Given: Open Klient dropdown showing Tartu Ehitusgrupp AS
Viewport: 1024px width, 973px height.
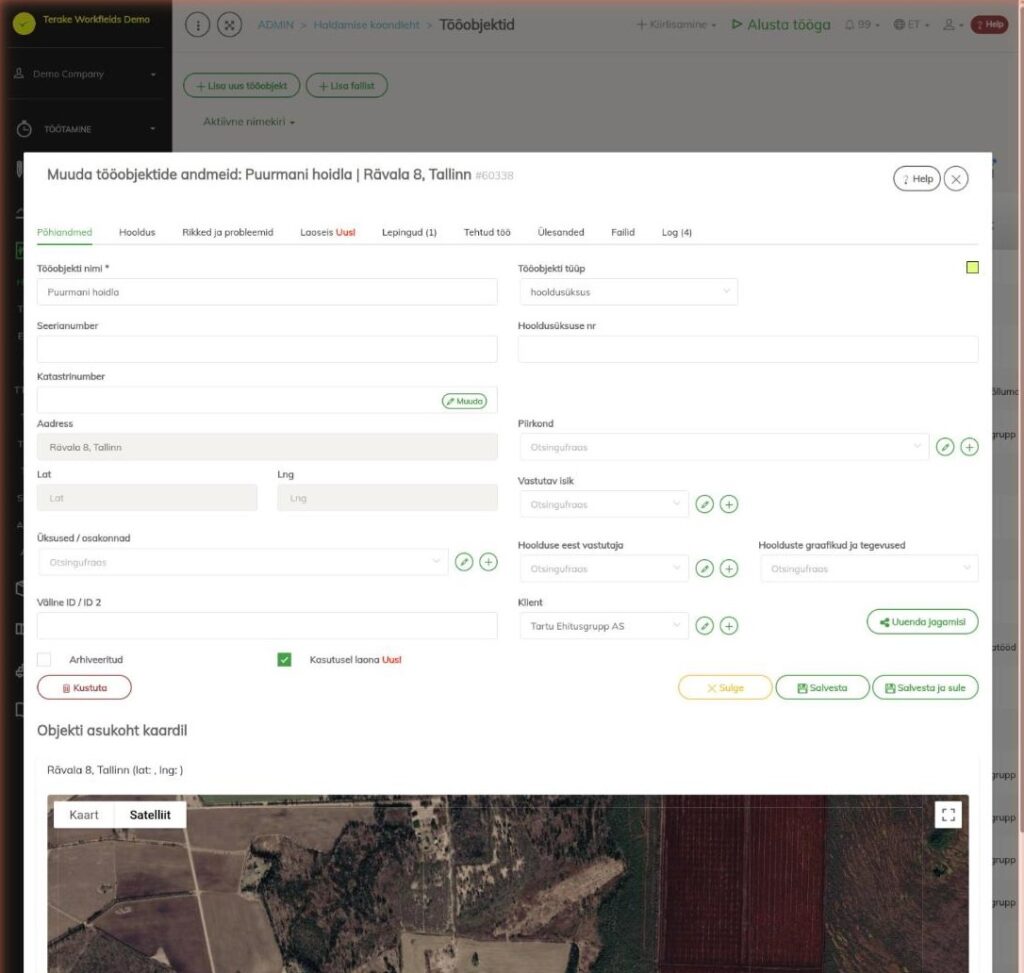Looking at the screenshot, I should point(604,626).
